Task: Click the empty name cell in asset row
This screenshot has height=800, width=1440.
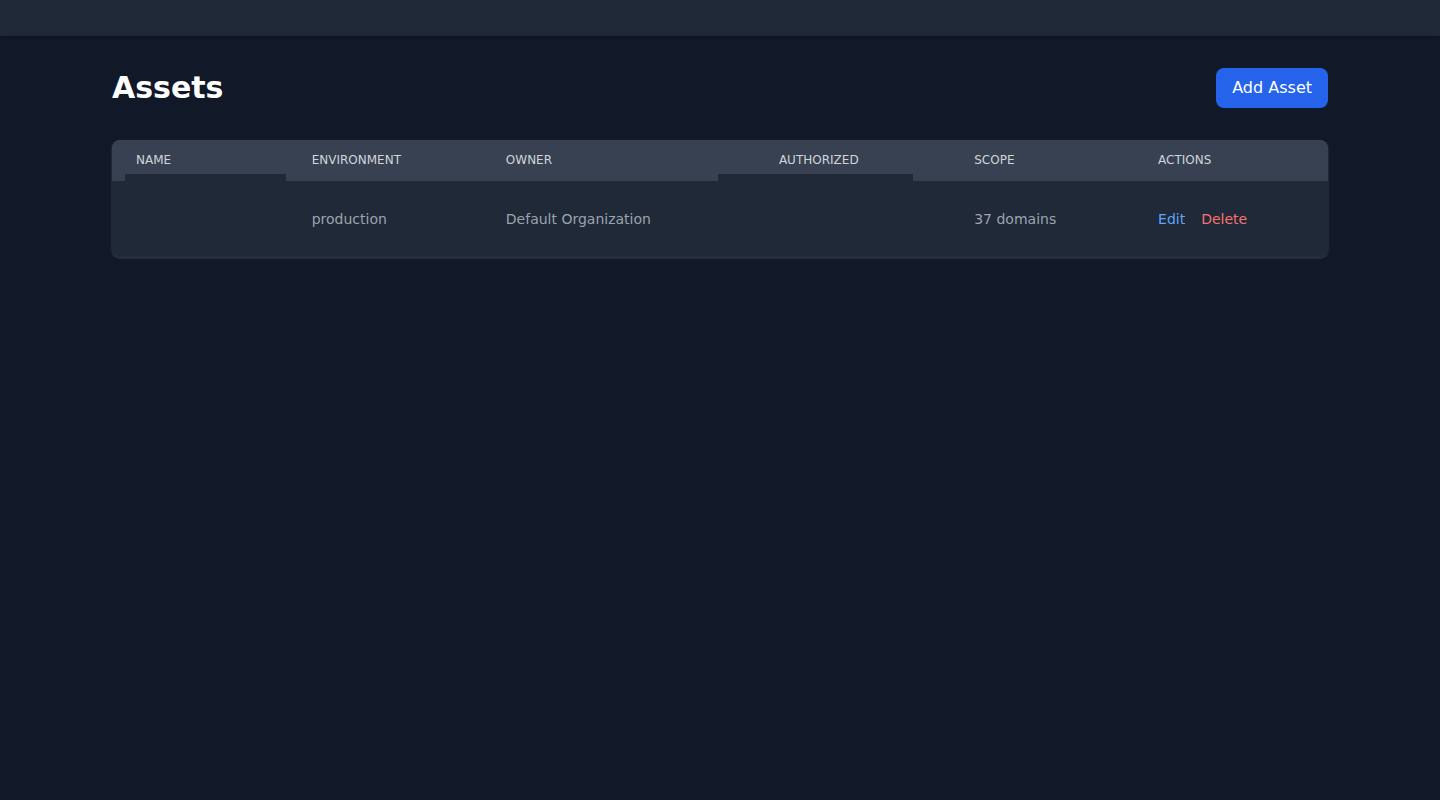Action: click(205, 219)
